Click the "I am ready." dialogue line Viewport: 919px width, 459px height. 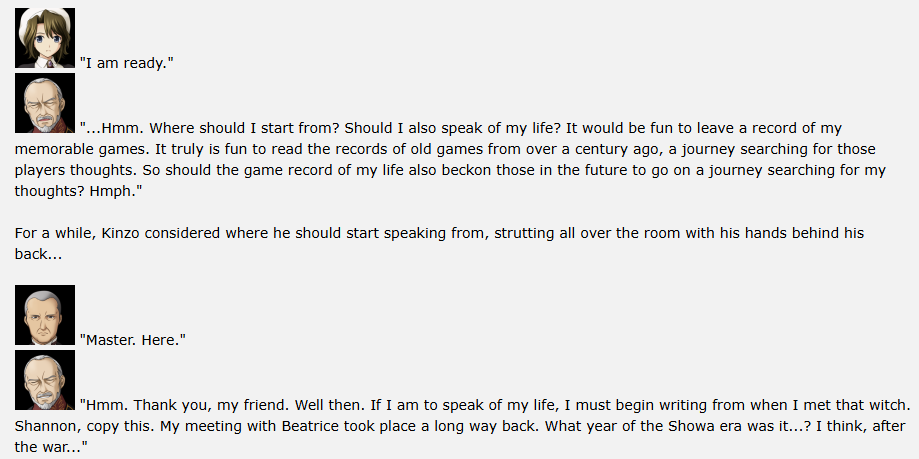[127, 63]
